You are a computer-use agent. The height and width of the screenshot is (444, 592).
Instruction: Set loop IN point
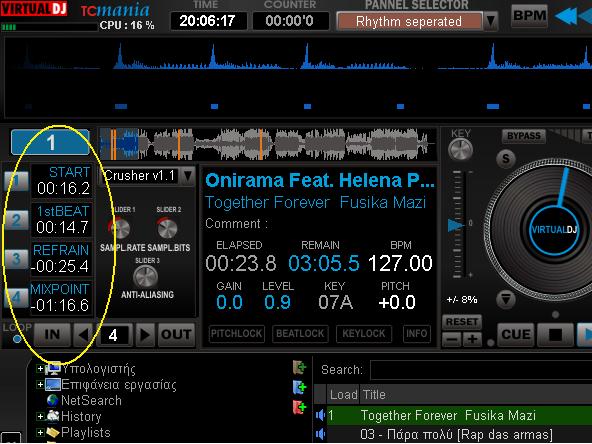52,335
